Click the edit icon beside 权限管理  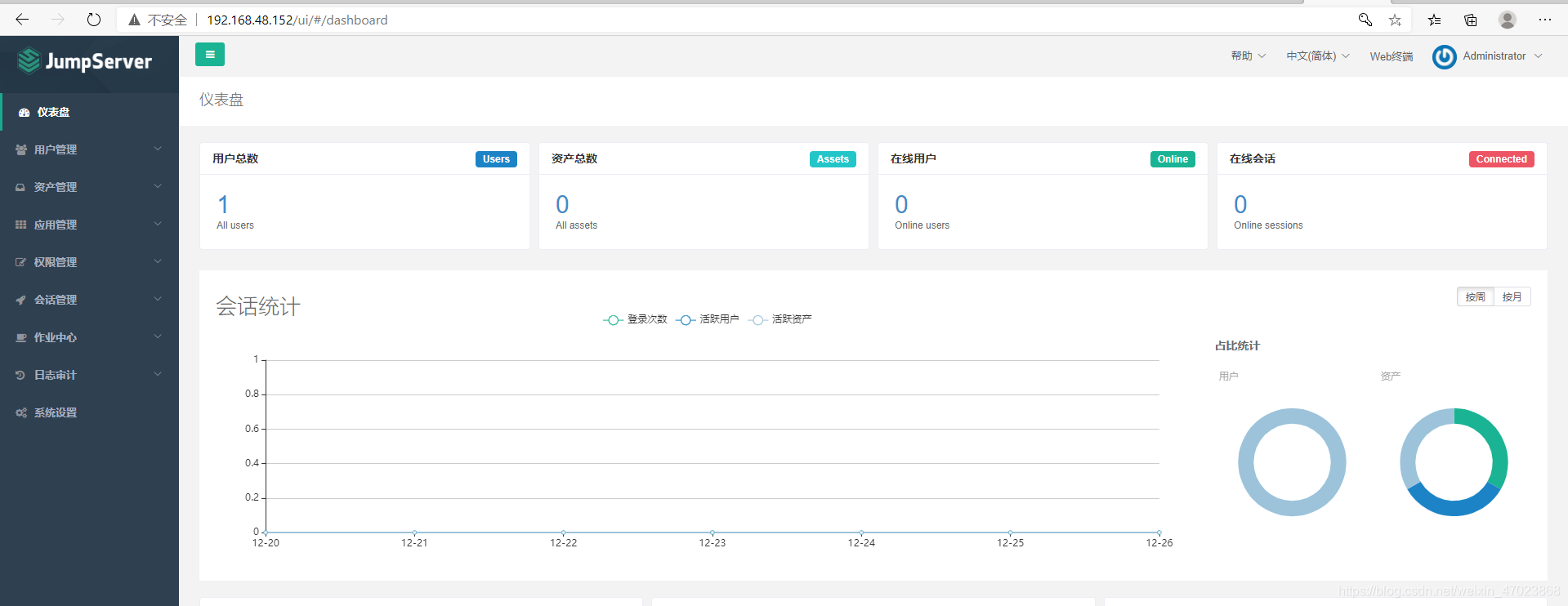click(20, 262)
